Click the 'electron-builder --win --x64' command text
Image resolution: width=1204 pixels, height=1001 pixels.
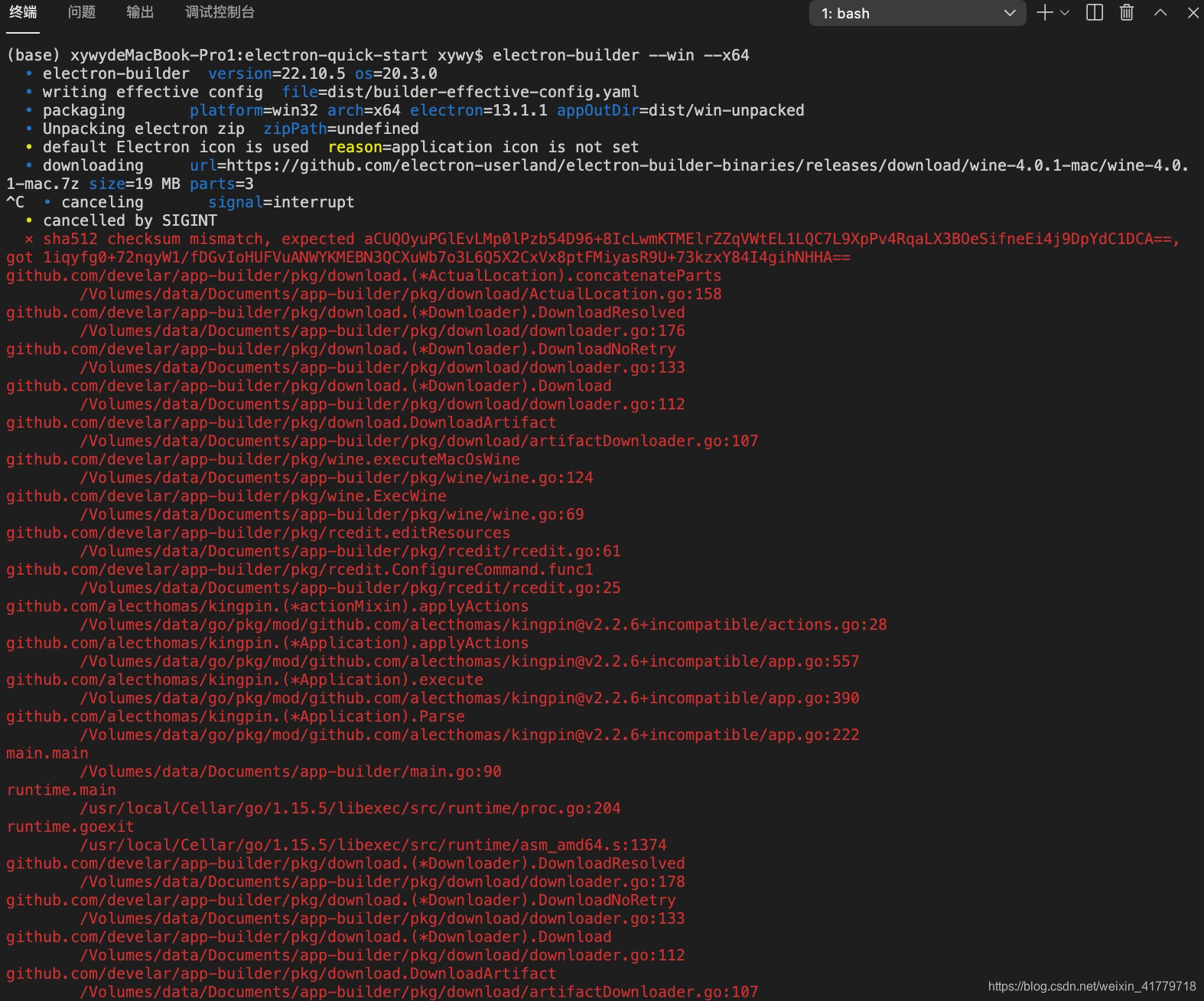[621, 55]
